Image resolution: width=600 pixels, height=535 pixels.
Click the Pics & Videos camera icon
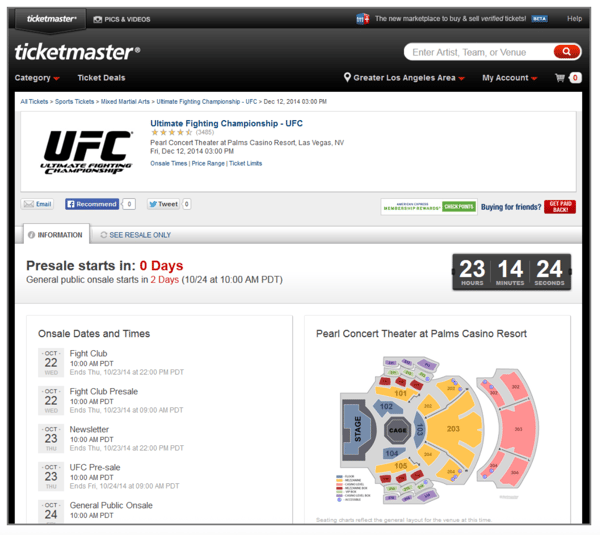coord(98,19)
